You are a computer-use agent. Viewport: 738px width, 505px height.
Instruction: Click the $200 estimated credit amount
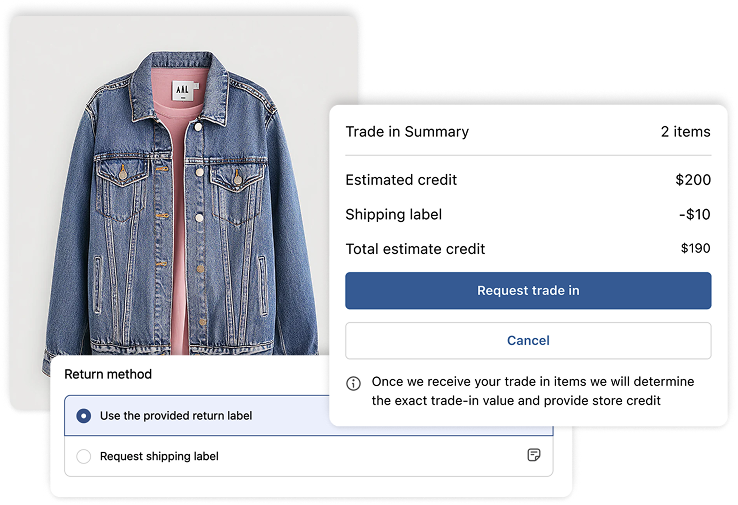point(693,181)
